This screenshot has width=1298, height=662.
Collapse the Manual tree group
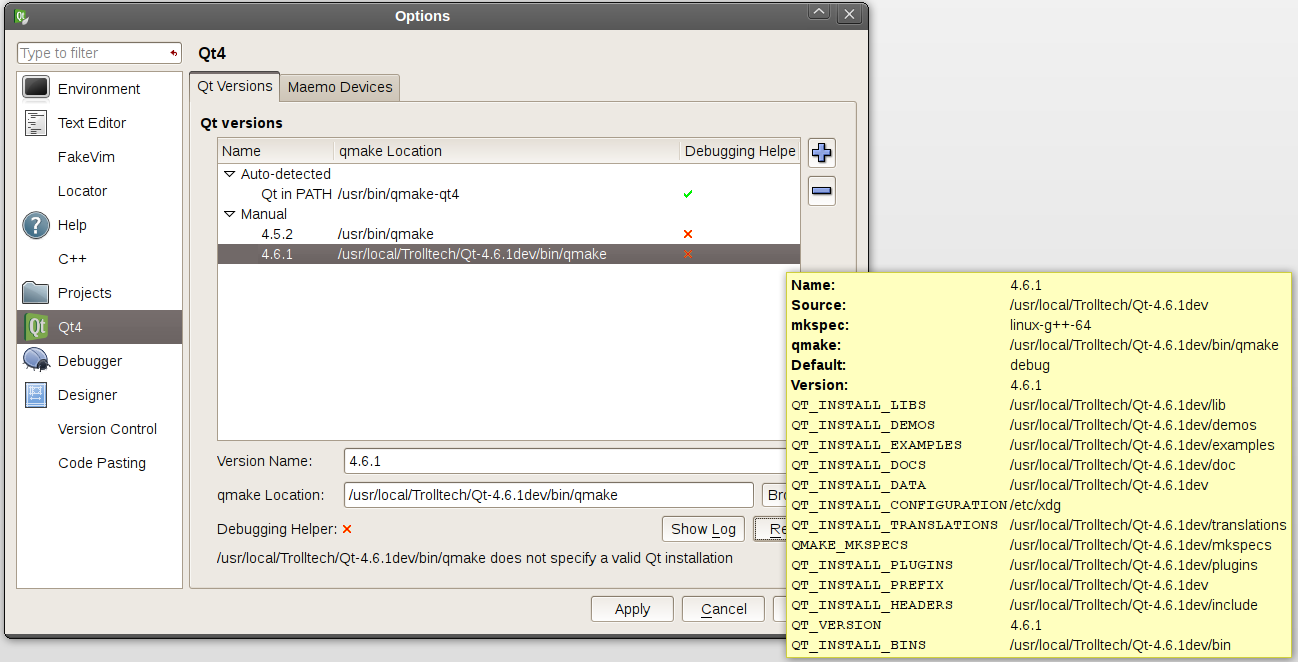tap(229, 214)
